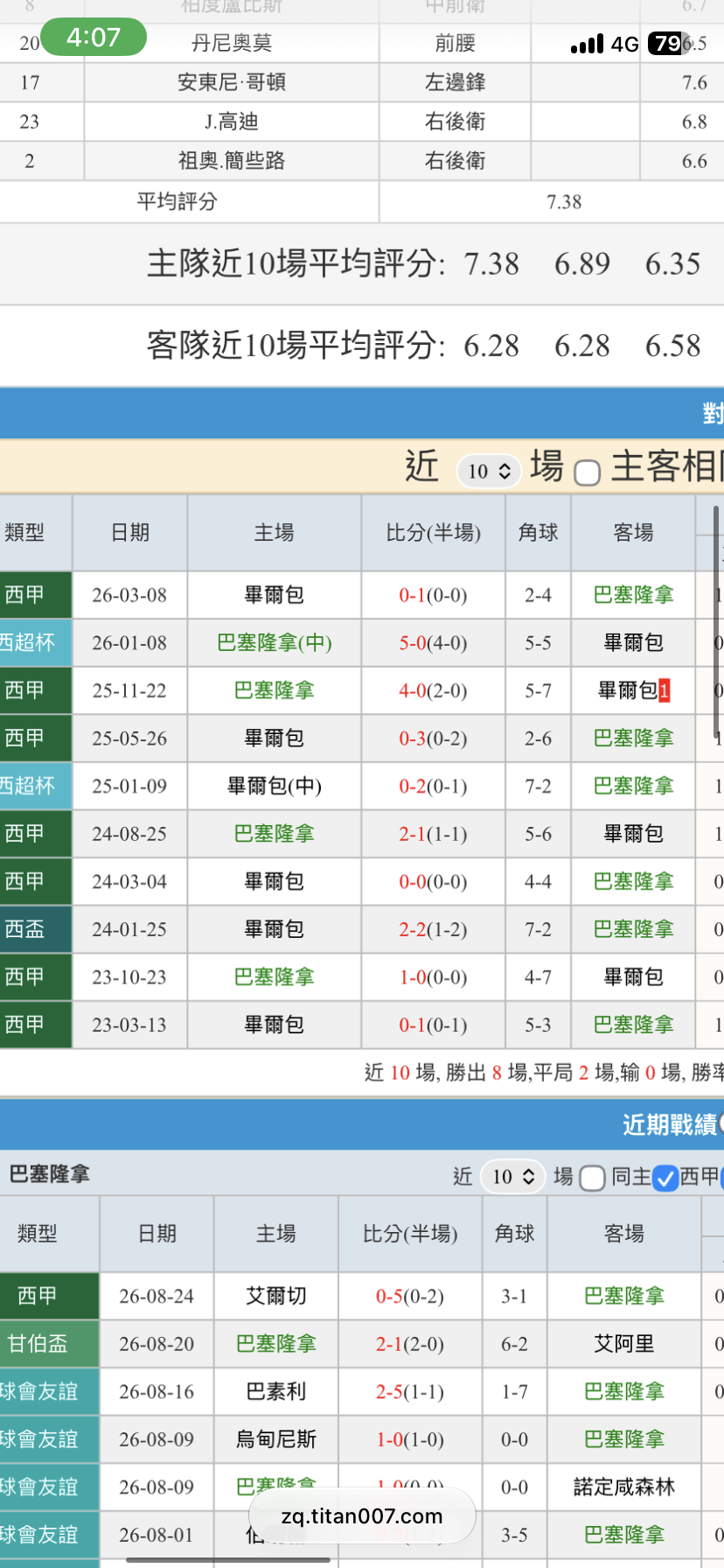
Task: Toggle the 主客相同 checkbox
Action: point(588,472)
